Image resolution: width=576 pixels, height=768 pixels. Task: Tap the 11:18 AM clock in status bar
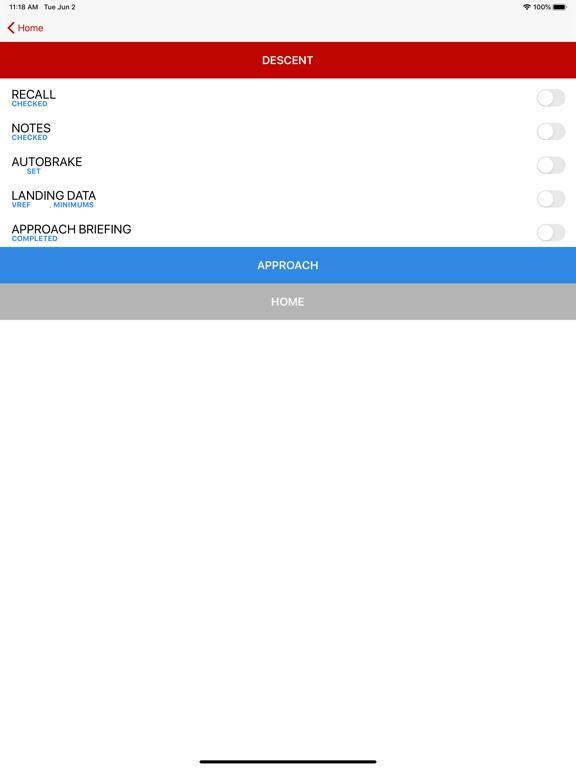24,7
